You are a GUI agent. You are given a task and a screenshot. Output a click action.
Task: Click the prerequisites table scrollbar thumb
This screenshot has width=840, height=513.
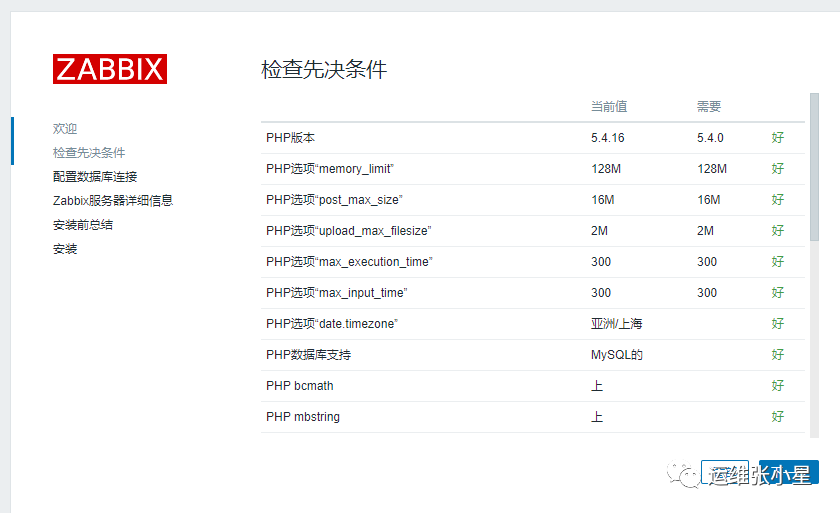click(x=814, y=167)
